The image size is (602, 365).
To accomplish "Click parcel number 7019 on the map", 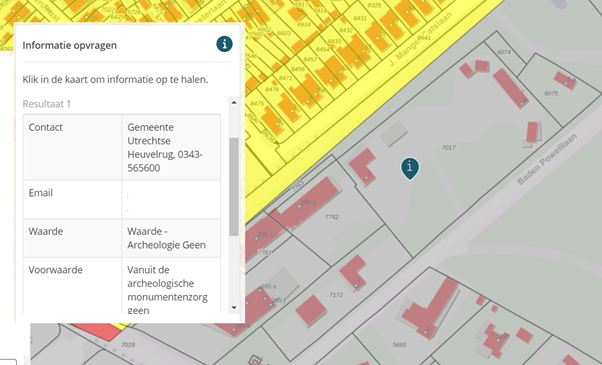I will point(128,345).
